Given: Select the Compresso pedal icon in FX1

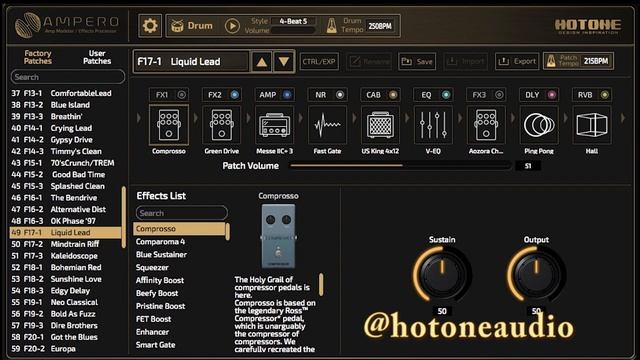Looking at the screenshot, I should point(169,125).
